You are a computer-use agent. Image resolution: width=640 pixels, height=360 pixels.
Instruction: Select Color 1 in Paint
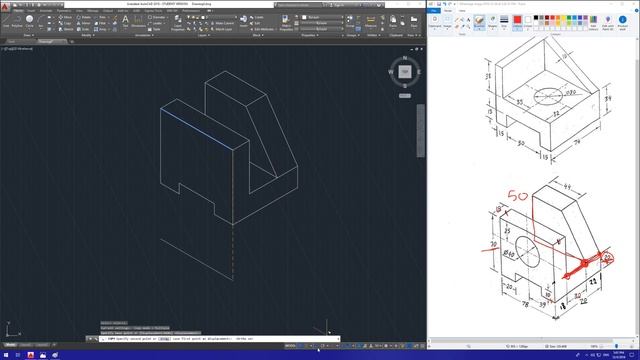[x=517, y=22]
